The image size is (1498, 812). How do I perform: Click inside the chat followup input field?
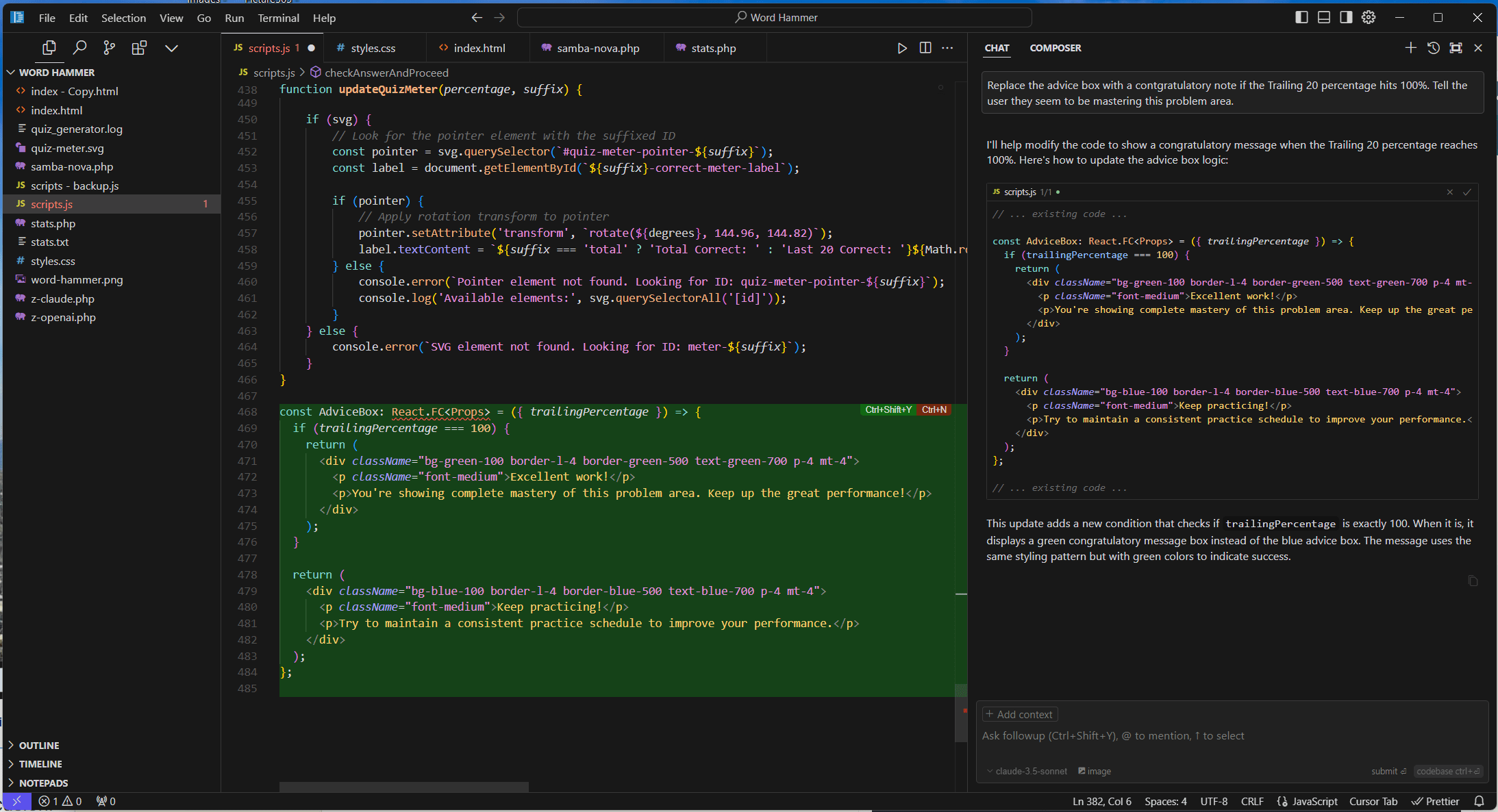tap(1164, 735)
